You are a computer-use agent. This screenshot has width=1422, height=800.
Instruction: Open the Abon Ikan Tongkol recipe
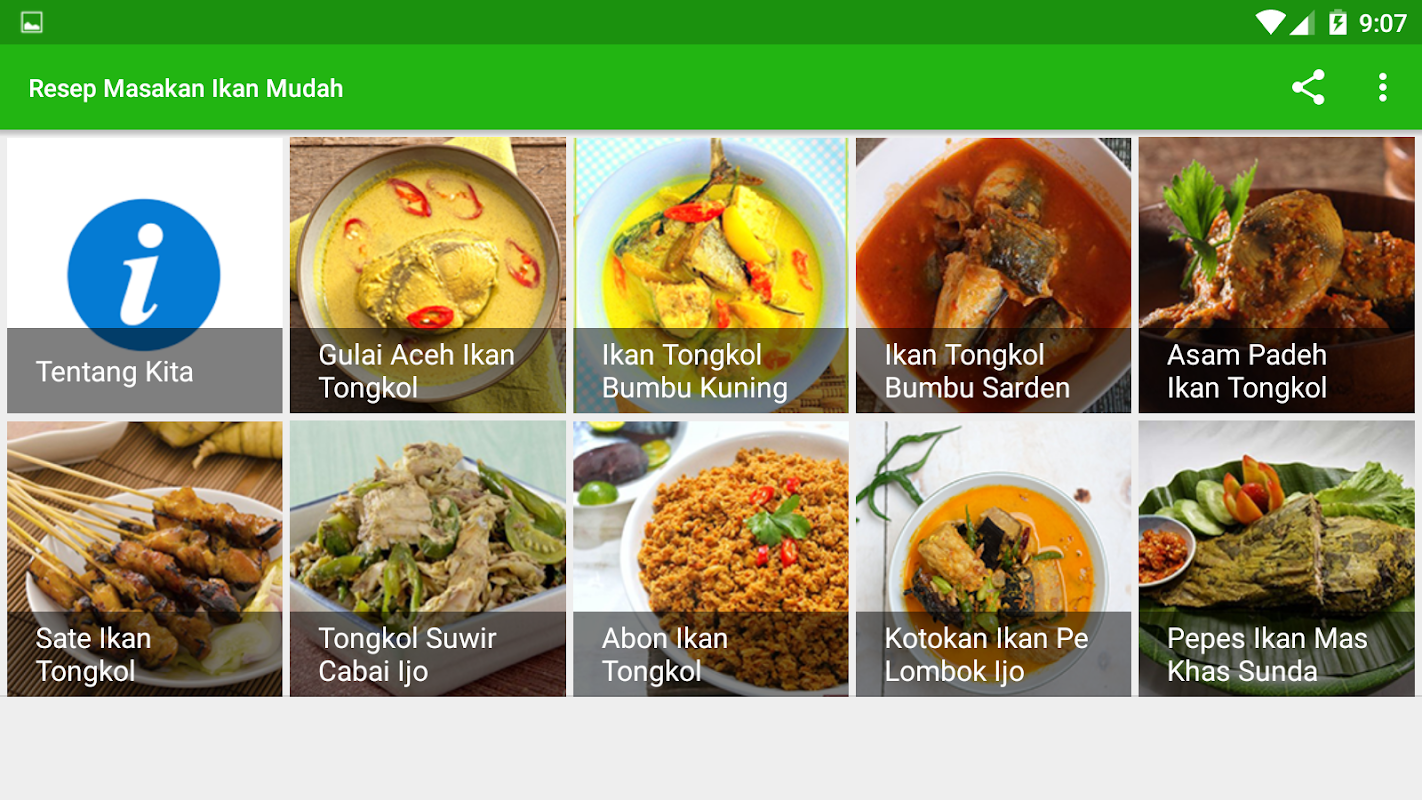point(711,558)
